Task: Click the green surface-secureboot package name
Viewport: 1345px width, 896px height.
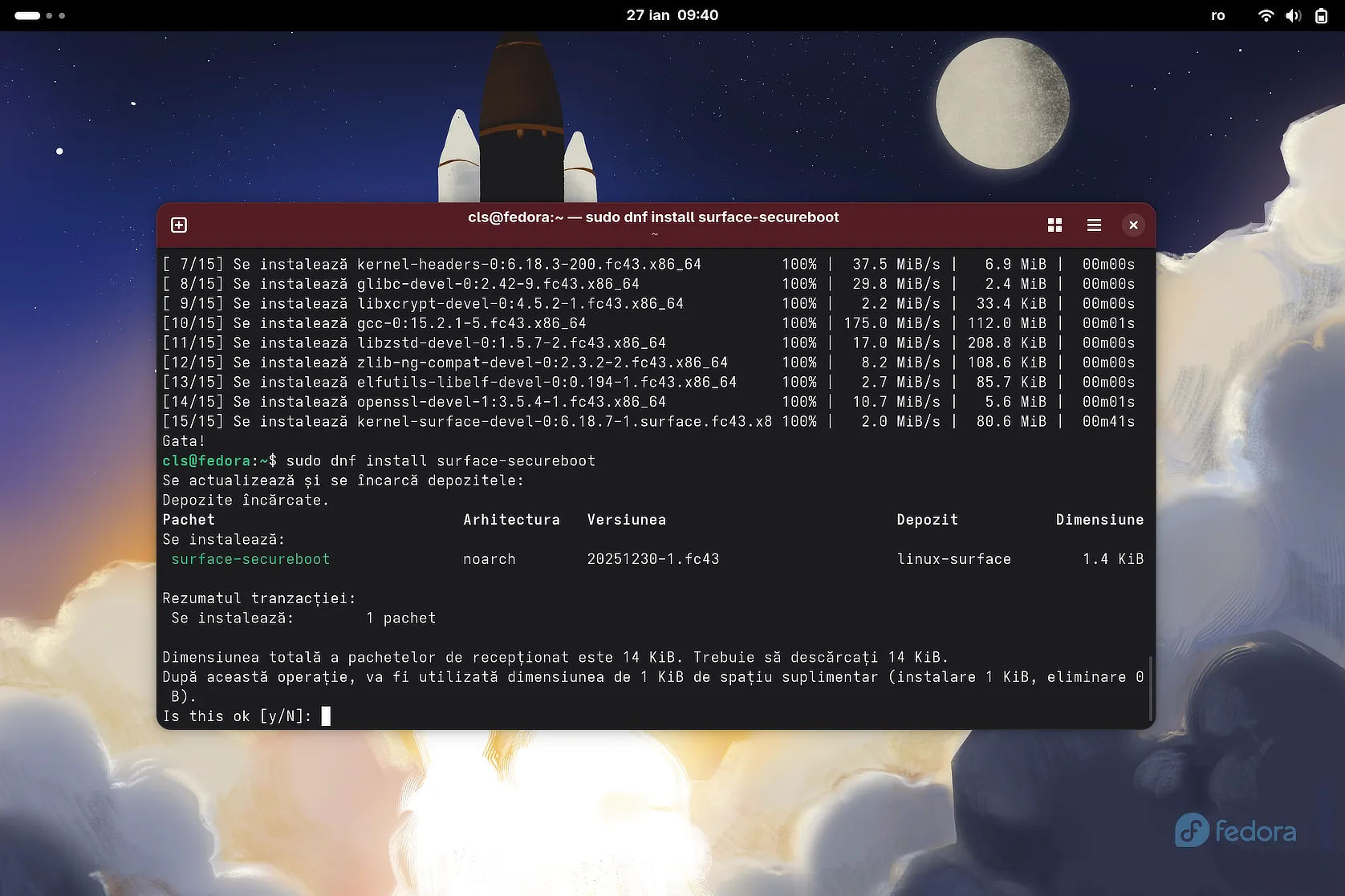Action: (x=250, y=559)
